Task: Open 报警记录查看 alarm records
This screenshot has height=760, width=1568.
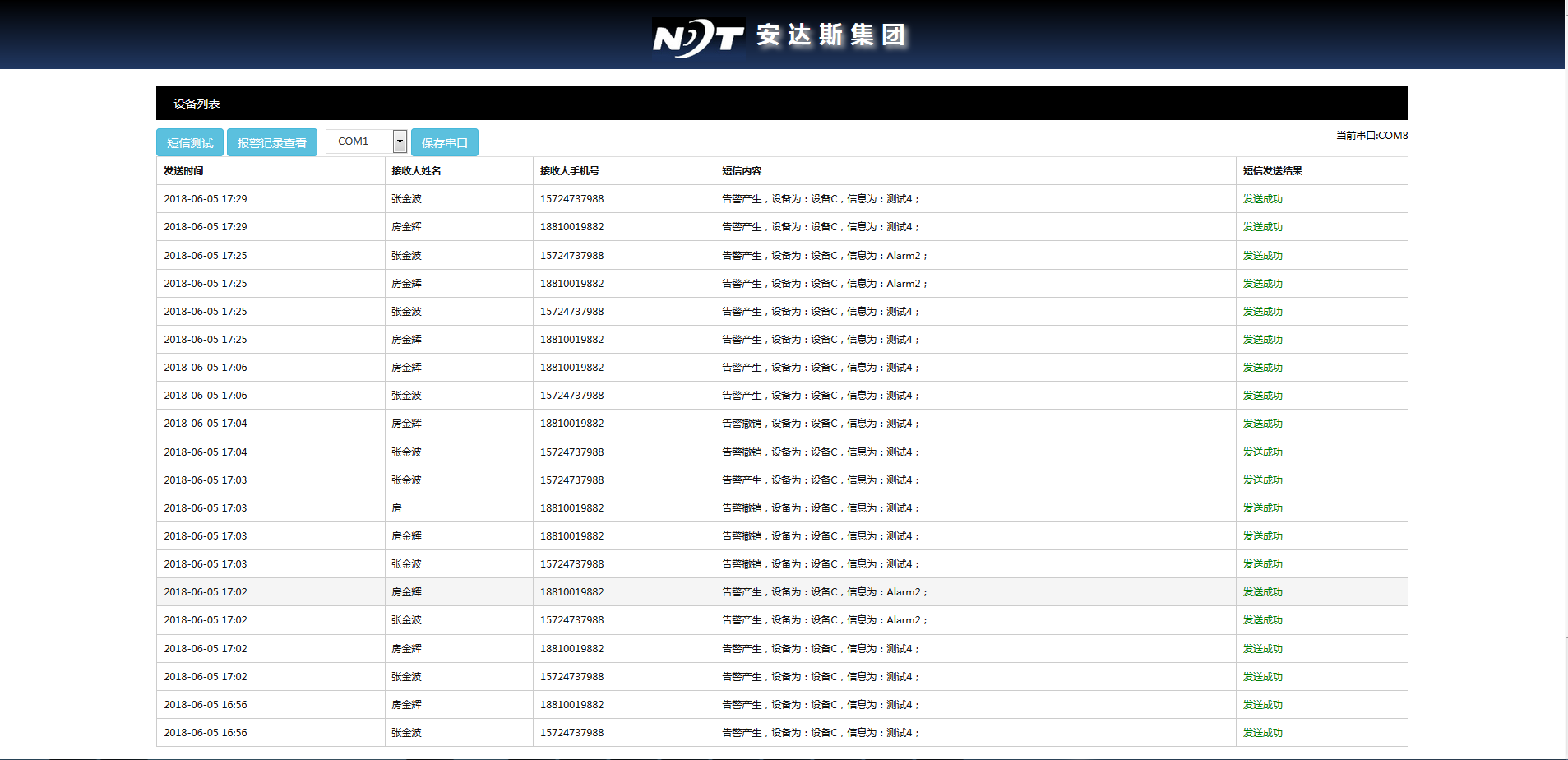Action: tap(271, 142)
